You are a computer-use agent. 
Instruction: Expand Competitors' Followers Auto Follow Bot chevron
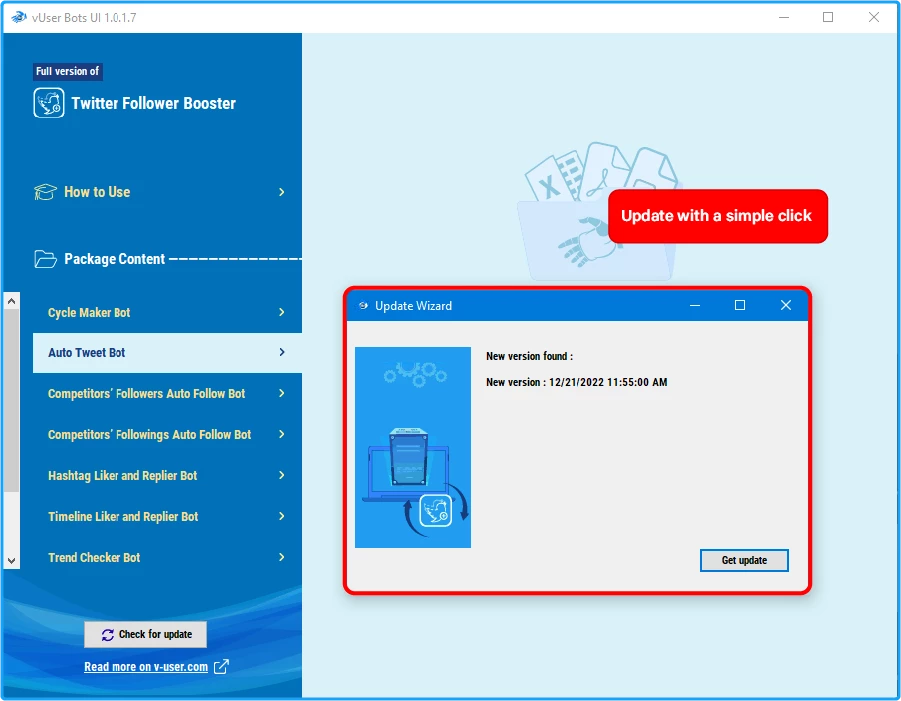pyautogui.click(x=282, y=393)
